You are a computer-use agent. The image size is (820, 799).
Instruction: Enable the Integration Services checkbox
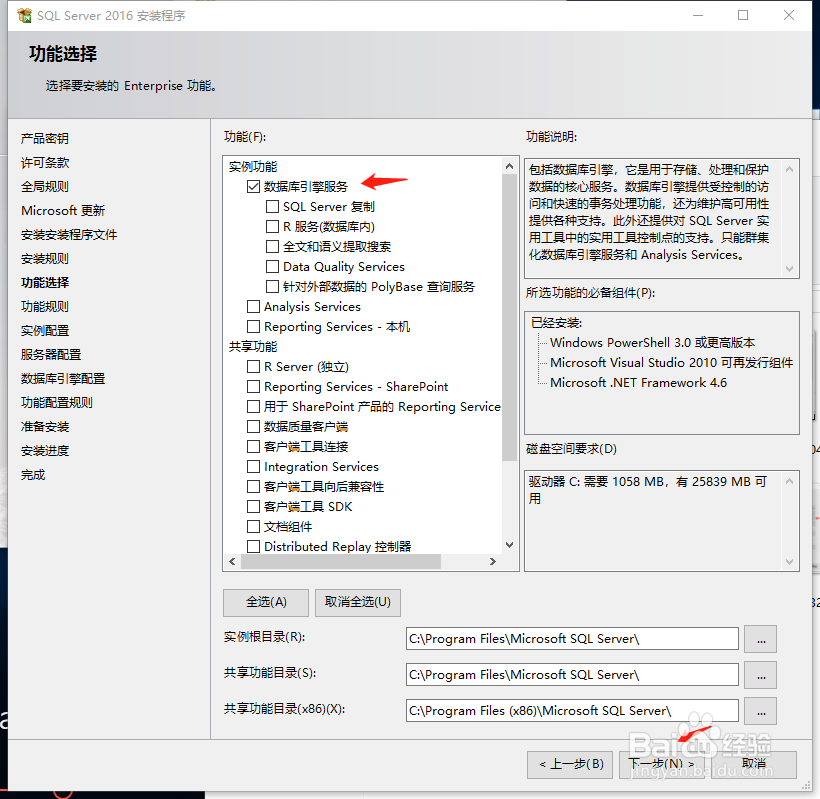coord(254,466)
